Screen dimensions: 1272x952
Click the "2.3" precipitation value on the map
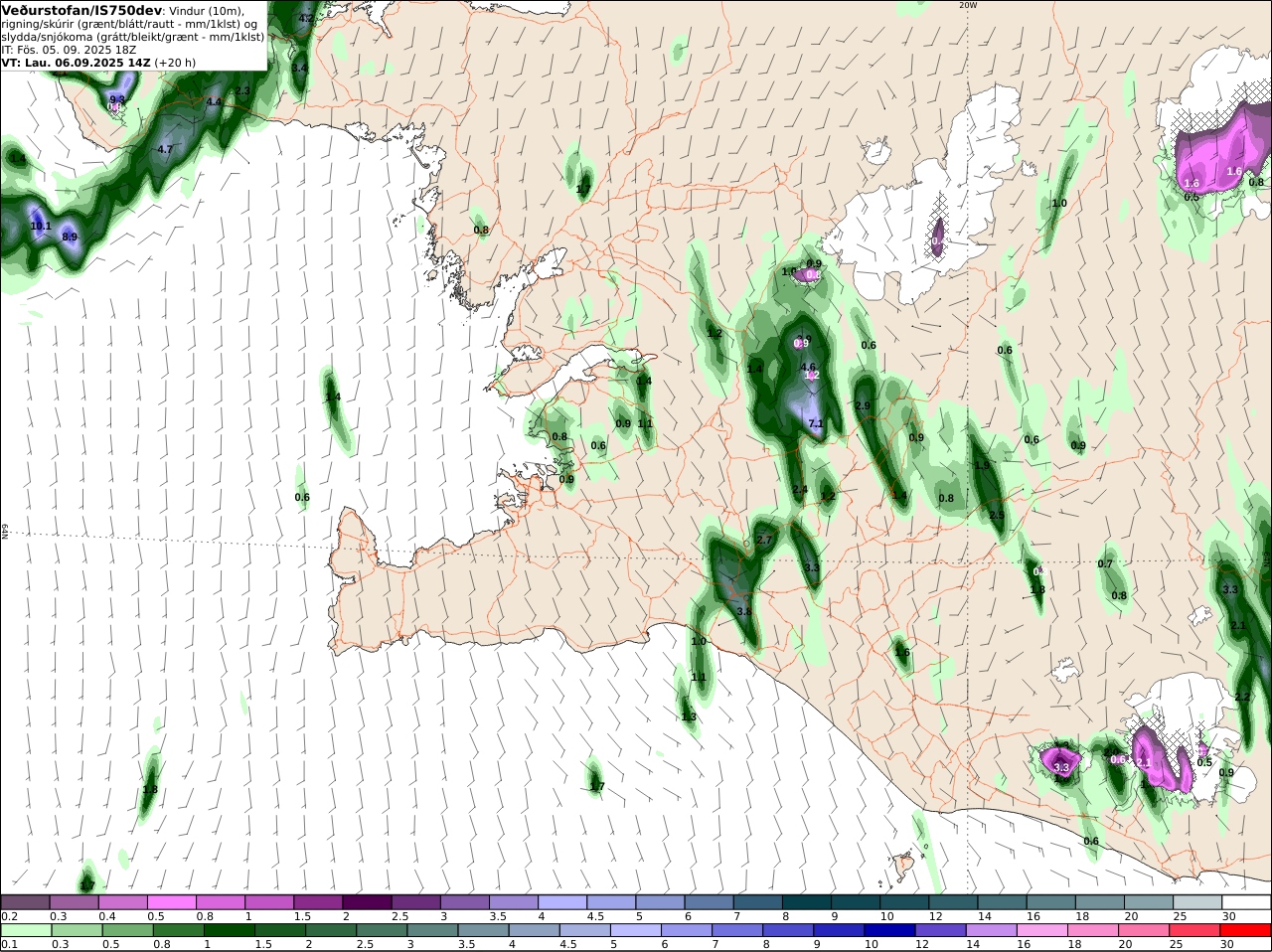[242, 90]
